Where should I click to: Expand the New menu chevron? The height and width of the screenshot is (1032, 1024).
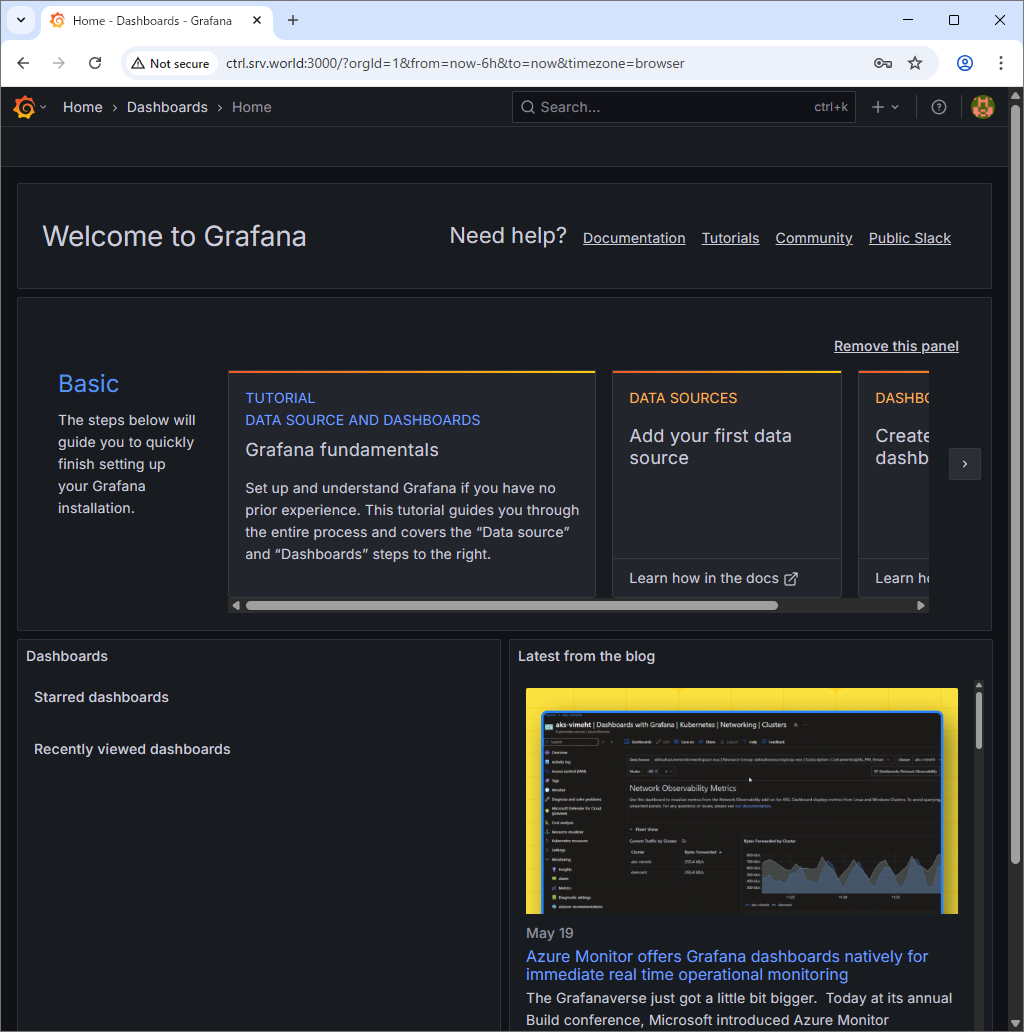[x=895, y=107]
